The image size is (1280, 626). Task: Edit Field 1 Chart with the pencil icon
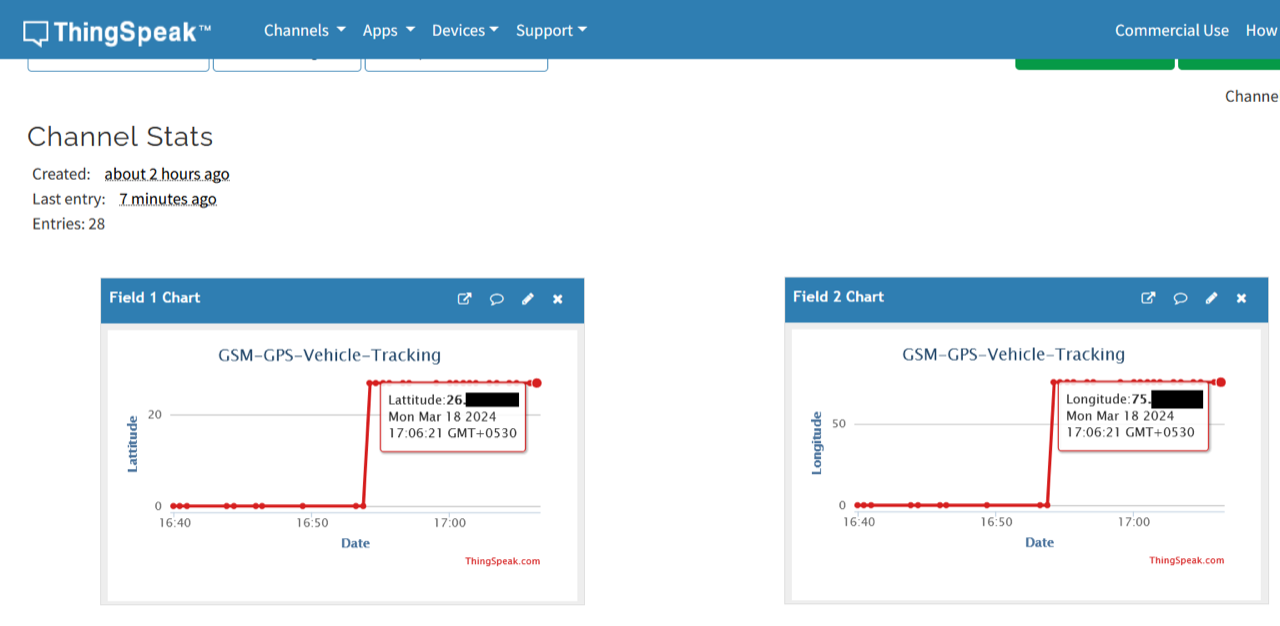pos(528,298)
